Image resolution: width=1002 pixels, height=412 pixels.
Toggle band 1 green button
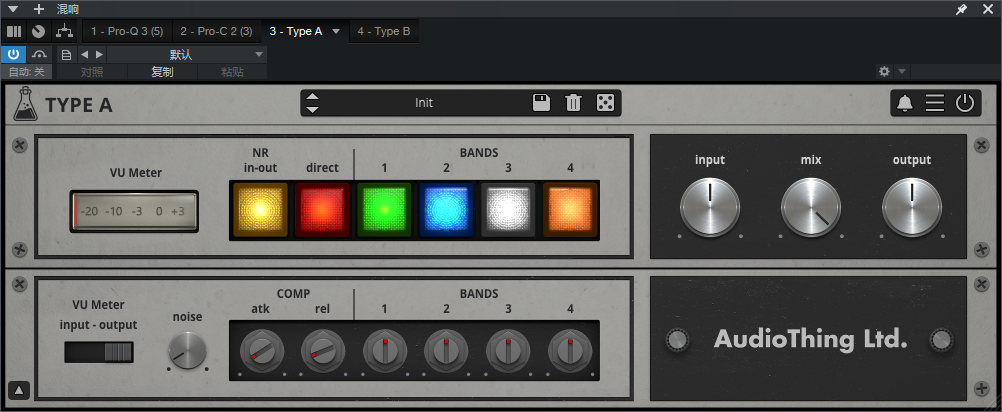(384, 210)
